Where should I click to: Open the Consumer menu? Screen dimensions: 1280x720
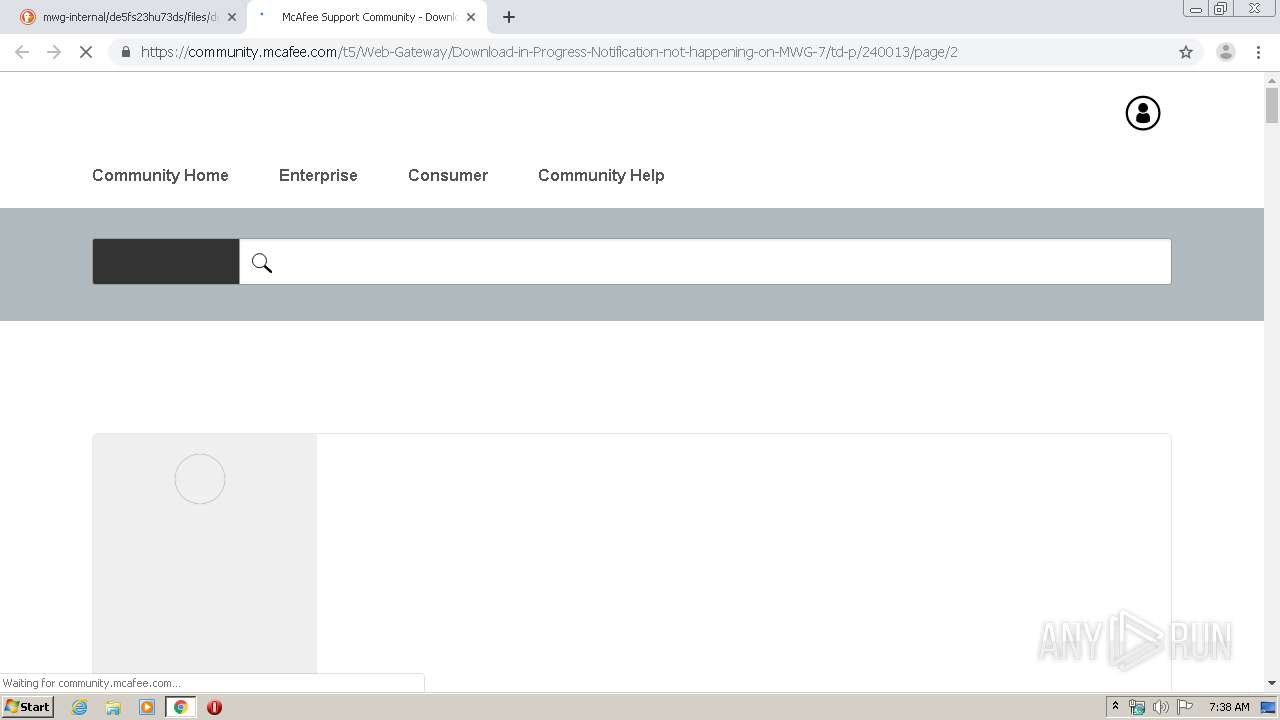coord(448,175)
